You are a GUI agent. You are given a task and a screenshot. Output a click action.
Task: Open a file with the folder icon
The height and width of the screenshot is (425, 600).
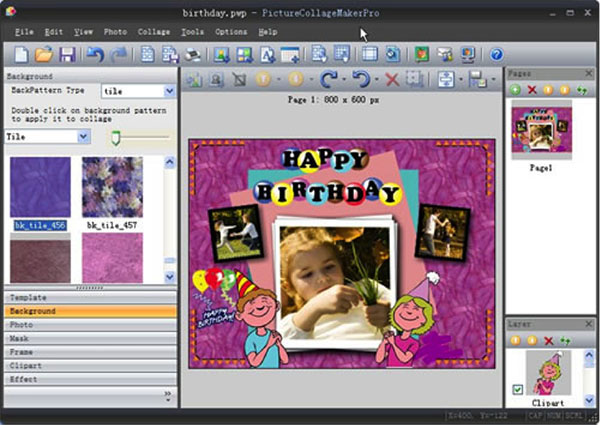[44, 54]
